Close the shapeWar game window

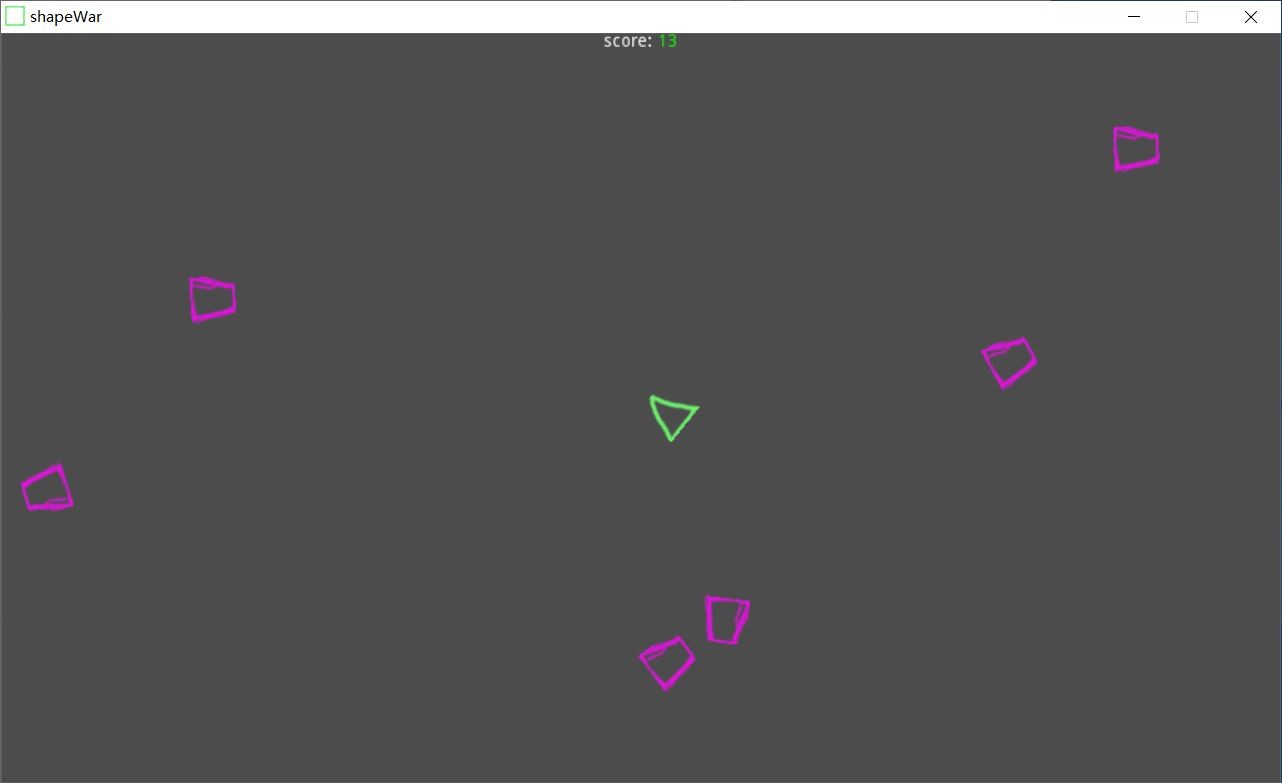point(1250,17)
